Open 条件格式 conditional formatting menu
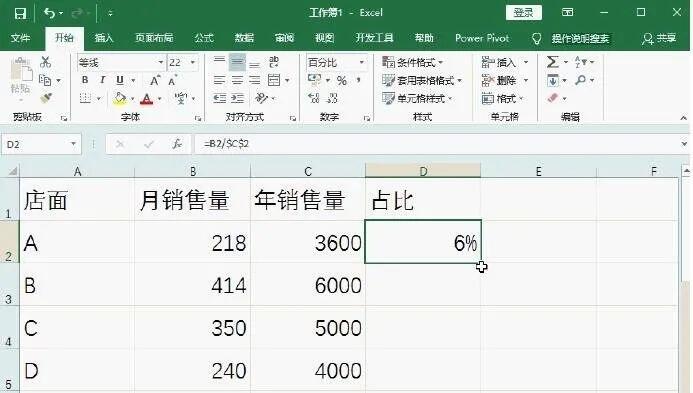 click(412, 62)
